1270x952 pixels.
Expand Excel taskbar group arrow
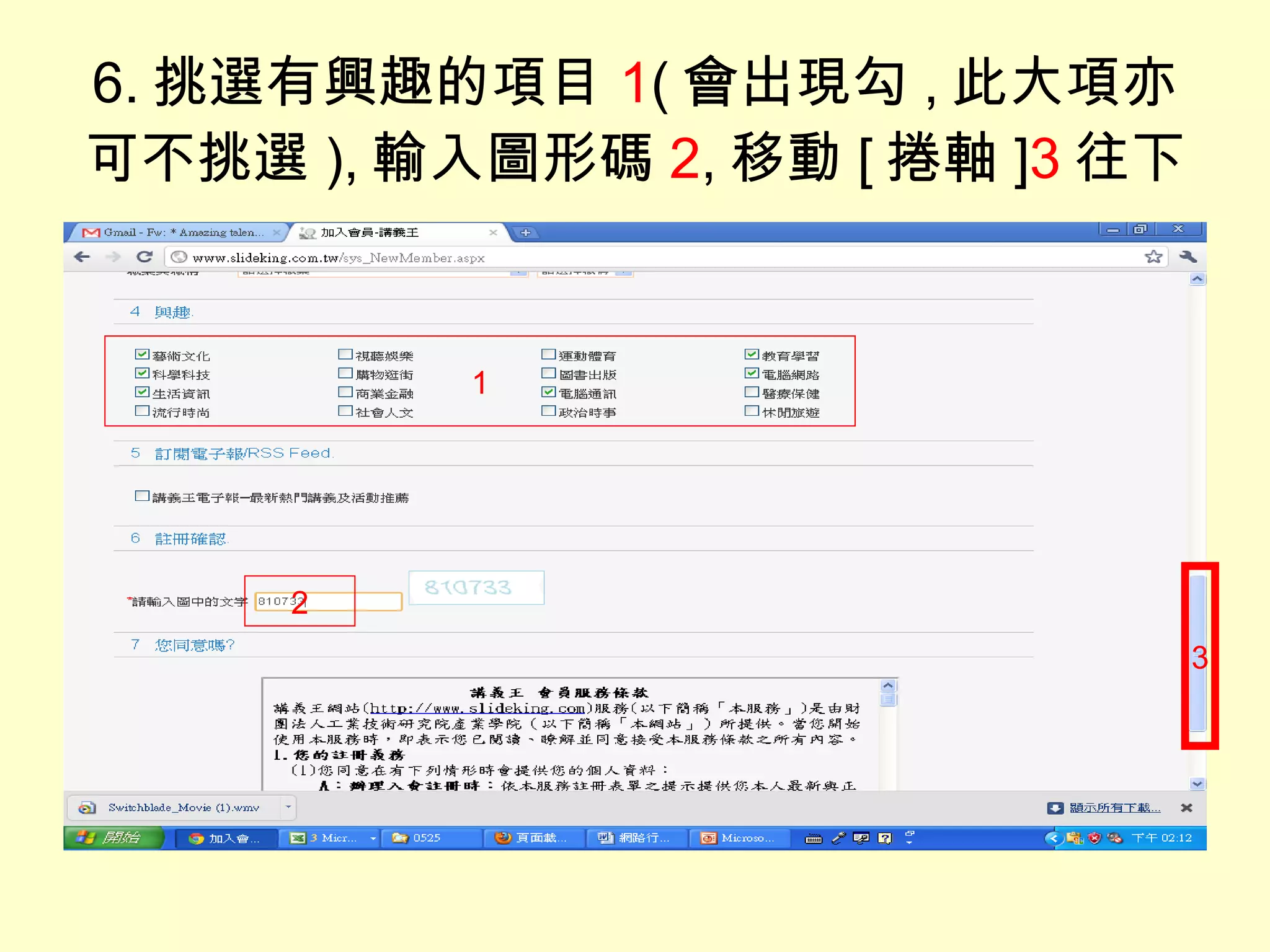[373, 839]
